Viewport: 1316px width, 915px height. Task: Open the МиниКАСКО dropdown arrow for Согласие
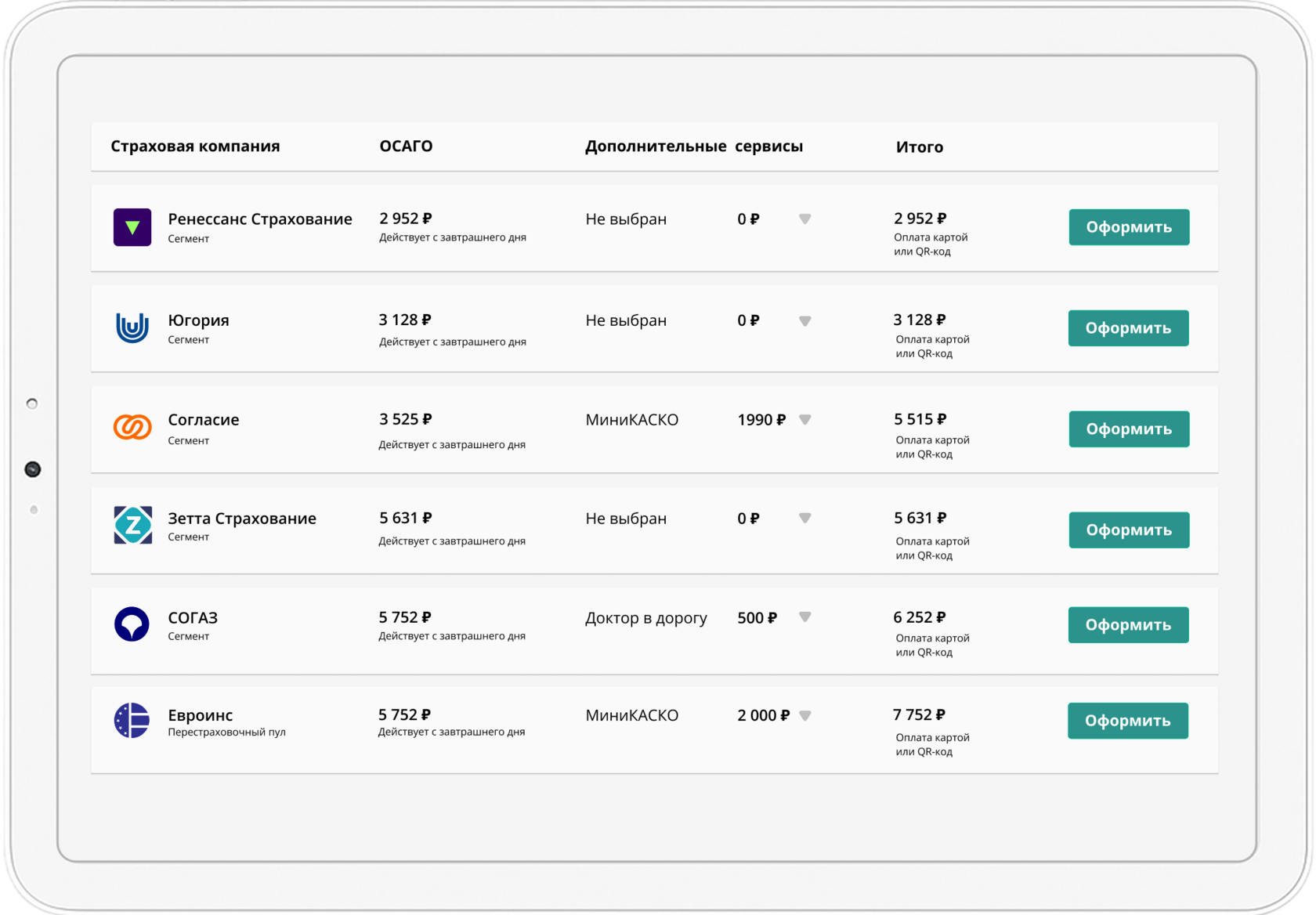pos(804,420)
